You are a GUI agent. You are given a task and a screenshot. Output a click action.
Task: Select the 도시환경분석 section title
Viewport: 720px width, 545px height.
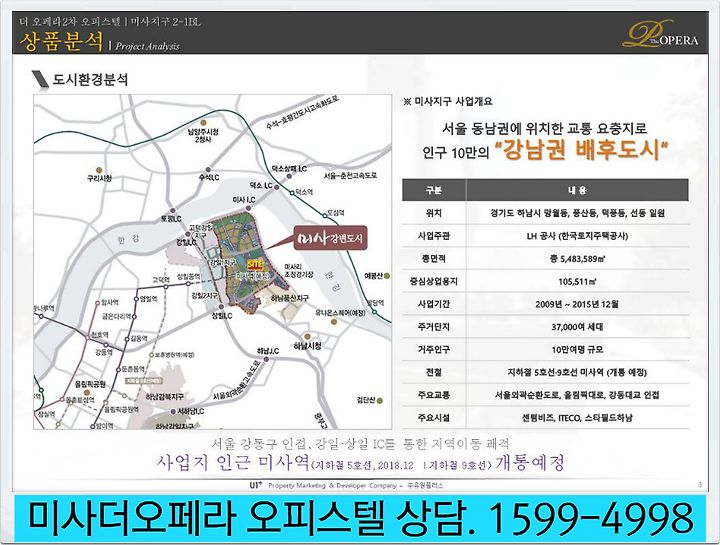coord(90,79)
